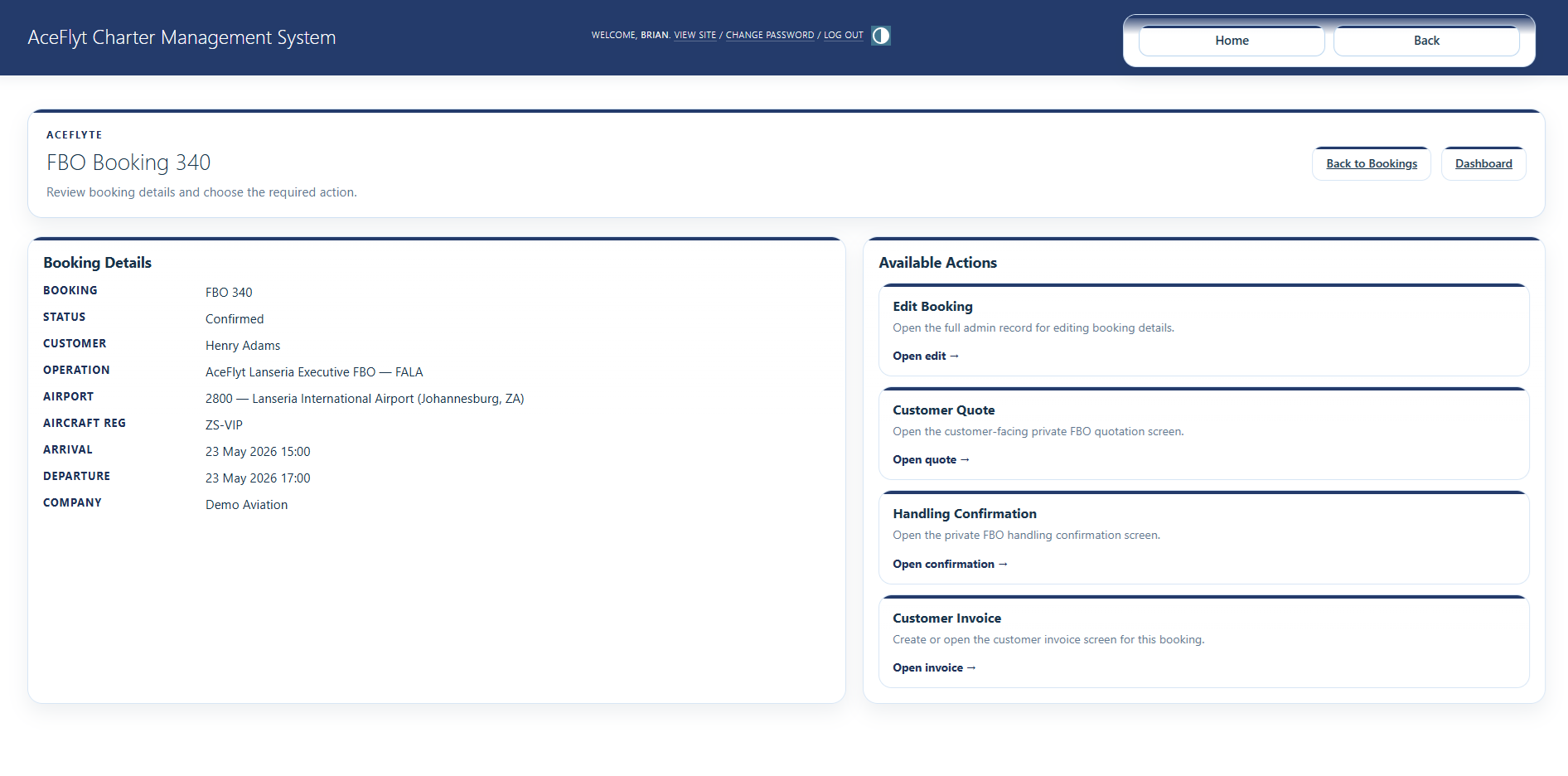The image size is (1568, 776).
Task: Open the View Site link
Action: pos(694,36)
